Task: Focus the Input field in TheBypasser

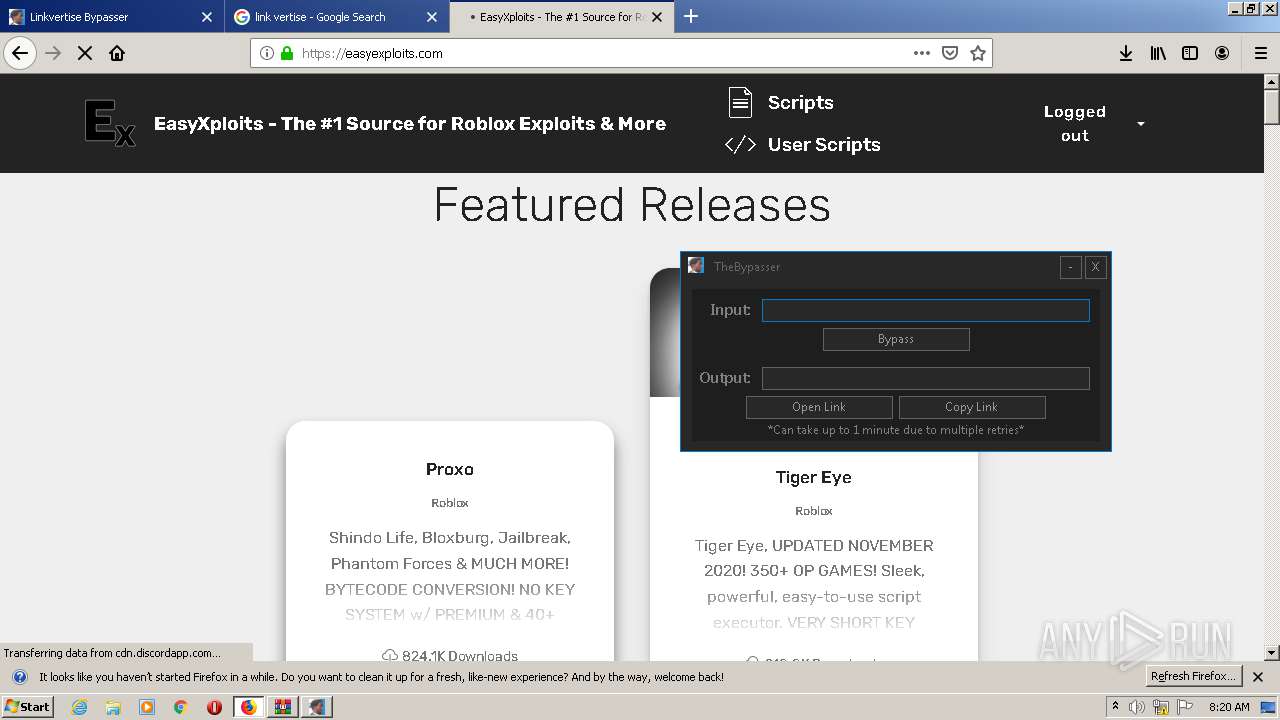Action: pos(926,311)
